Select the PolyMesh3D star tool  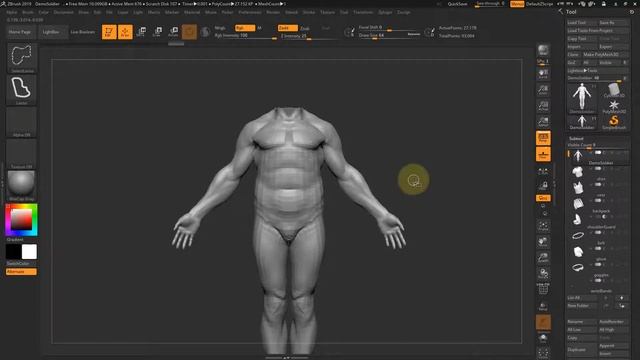click(x=613, y=107)
